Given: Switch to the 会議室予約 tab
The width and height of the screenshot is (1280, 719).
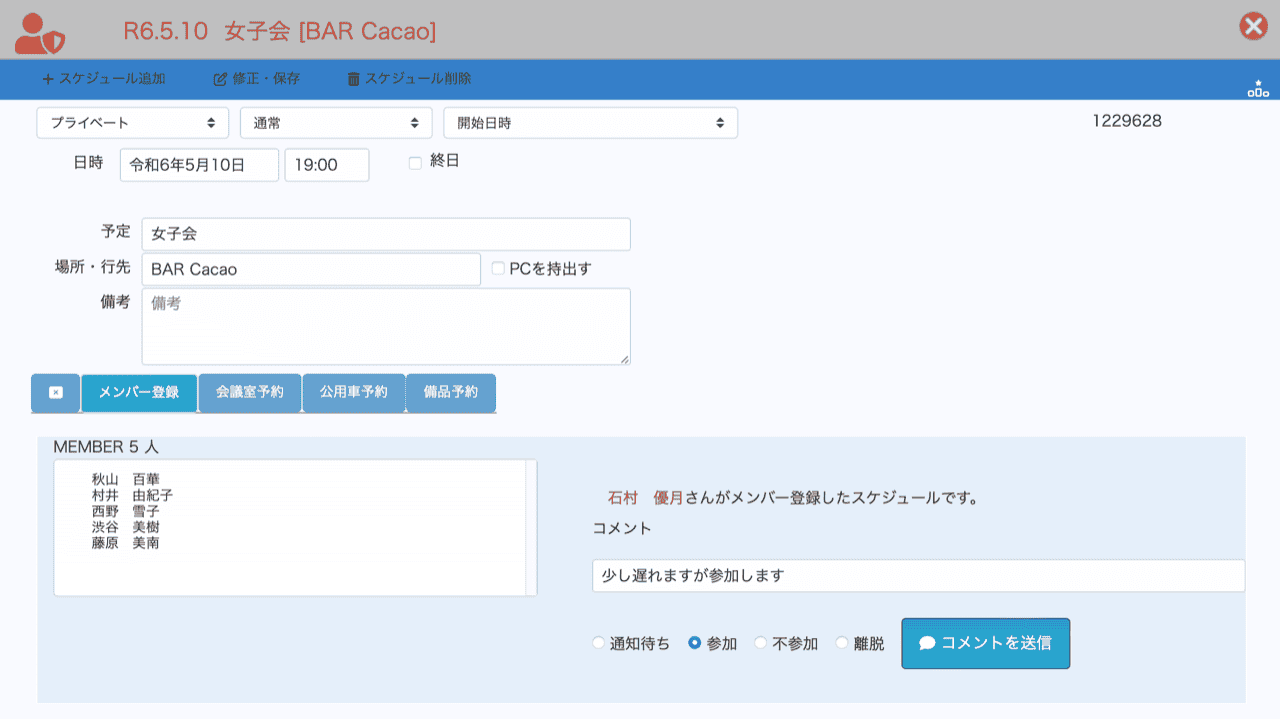Looking at the screenshot, I should pyautogui.click(x=250, y=393).
